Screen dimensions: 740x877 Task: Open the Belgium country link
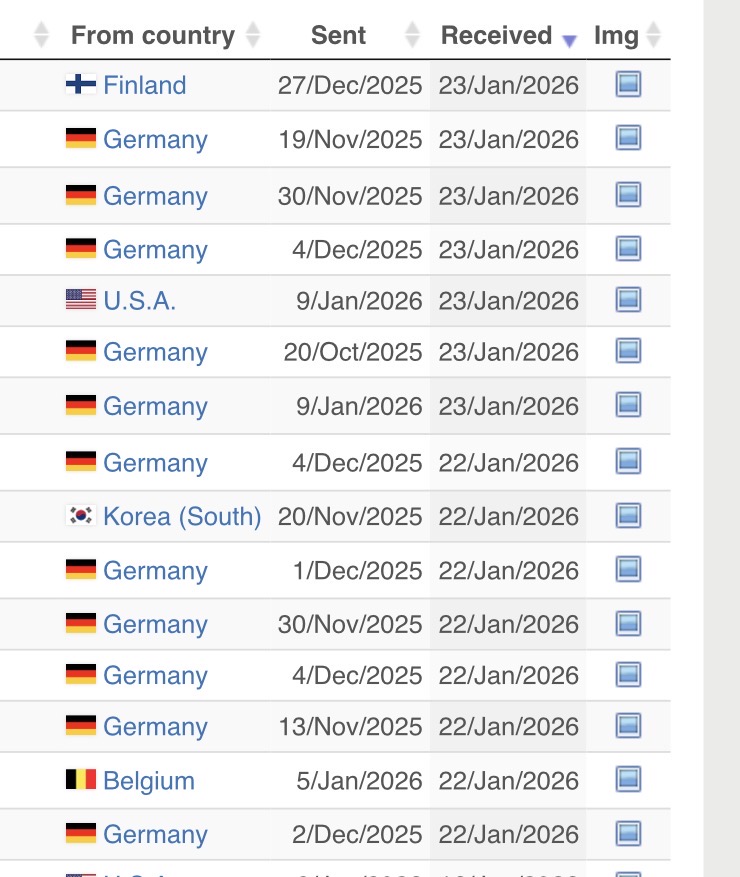[149, 780]
